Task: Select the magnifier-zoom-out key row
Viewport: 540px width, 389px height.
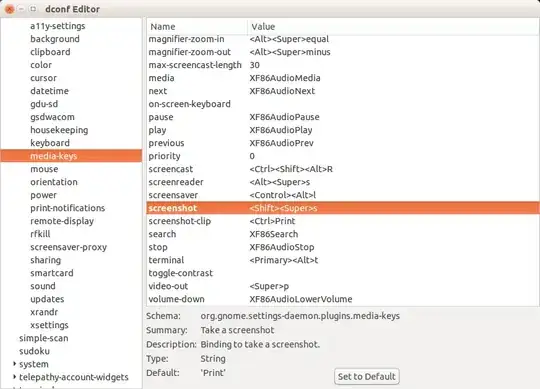Action: (x=343, y=52)
